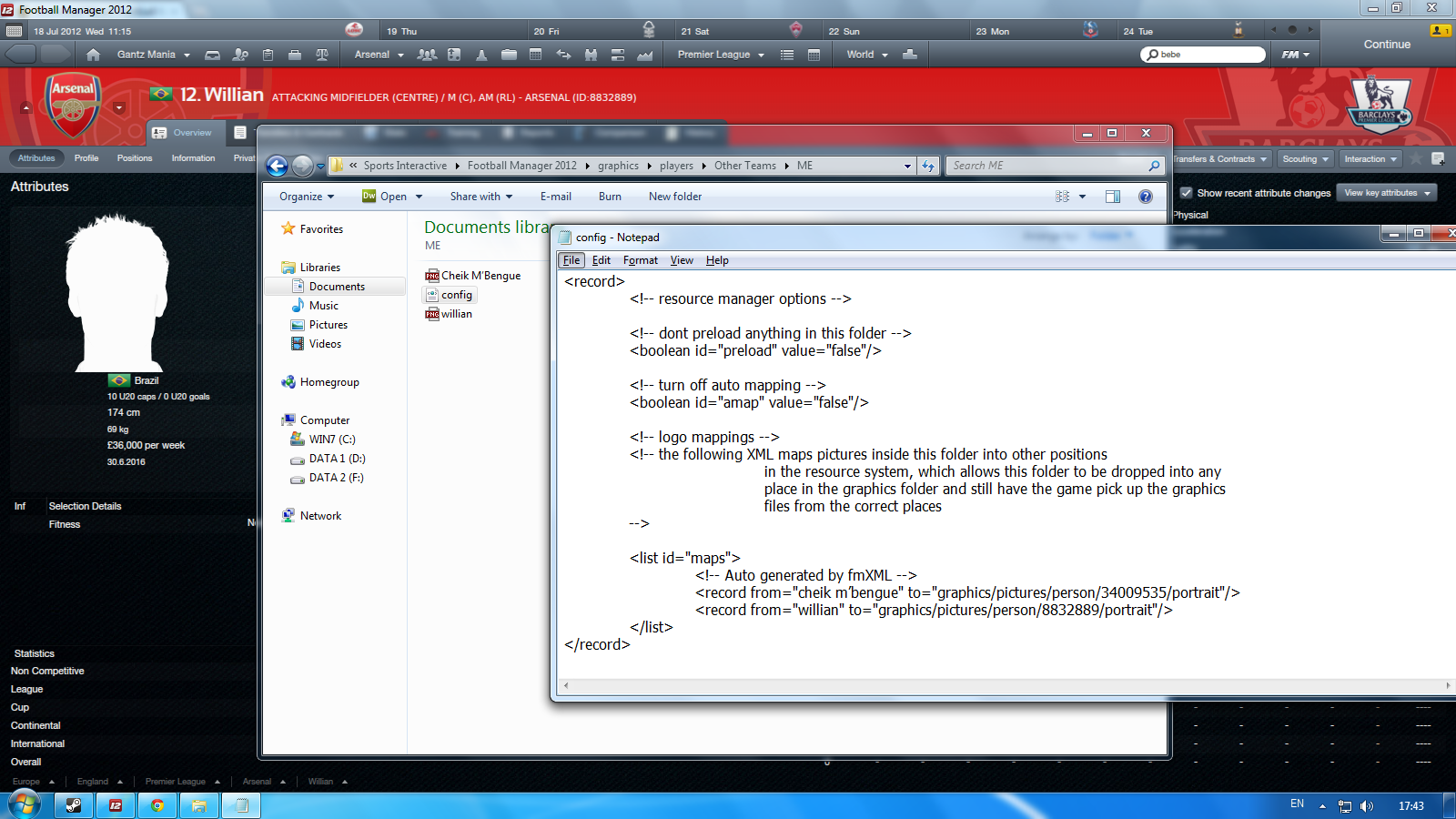Click Attributes in player sub-tabs
Viewport: 1456px width, 819px height.
[36, 158]
